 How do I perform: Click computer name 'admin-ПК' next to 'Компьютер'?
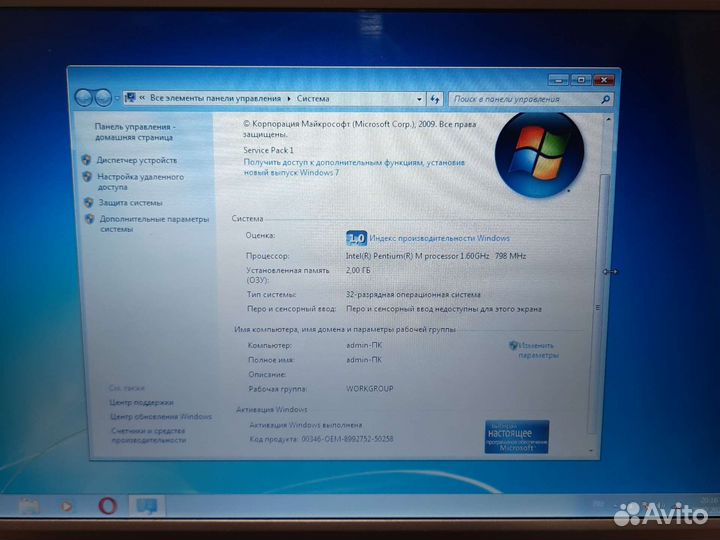pos(364,345)
